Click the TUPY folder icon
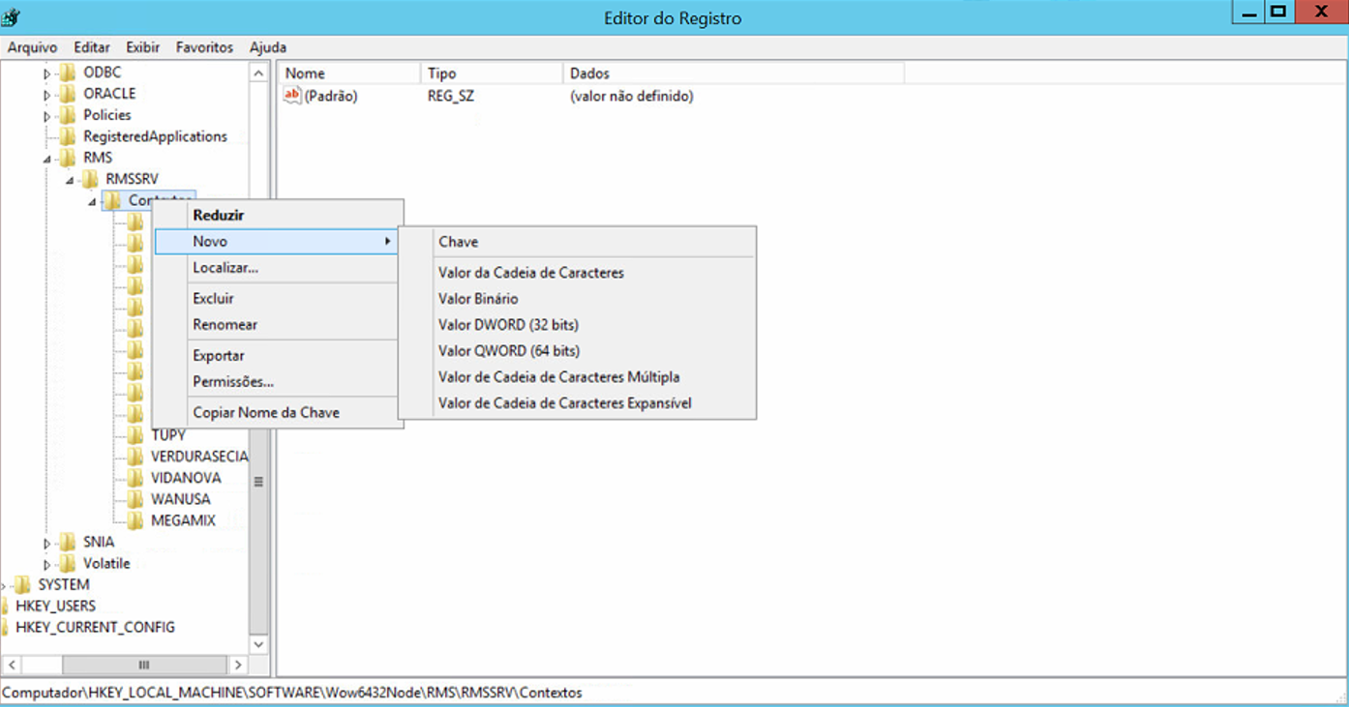The image size is (1349, 707). (x=135, y=436)
